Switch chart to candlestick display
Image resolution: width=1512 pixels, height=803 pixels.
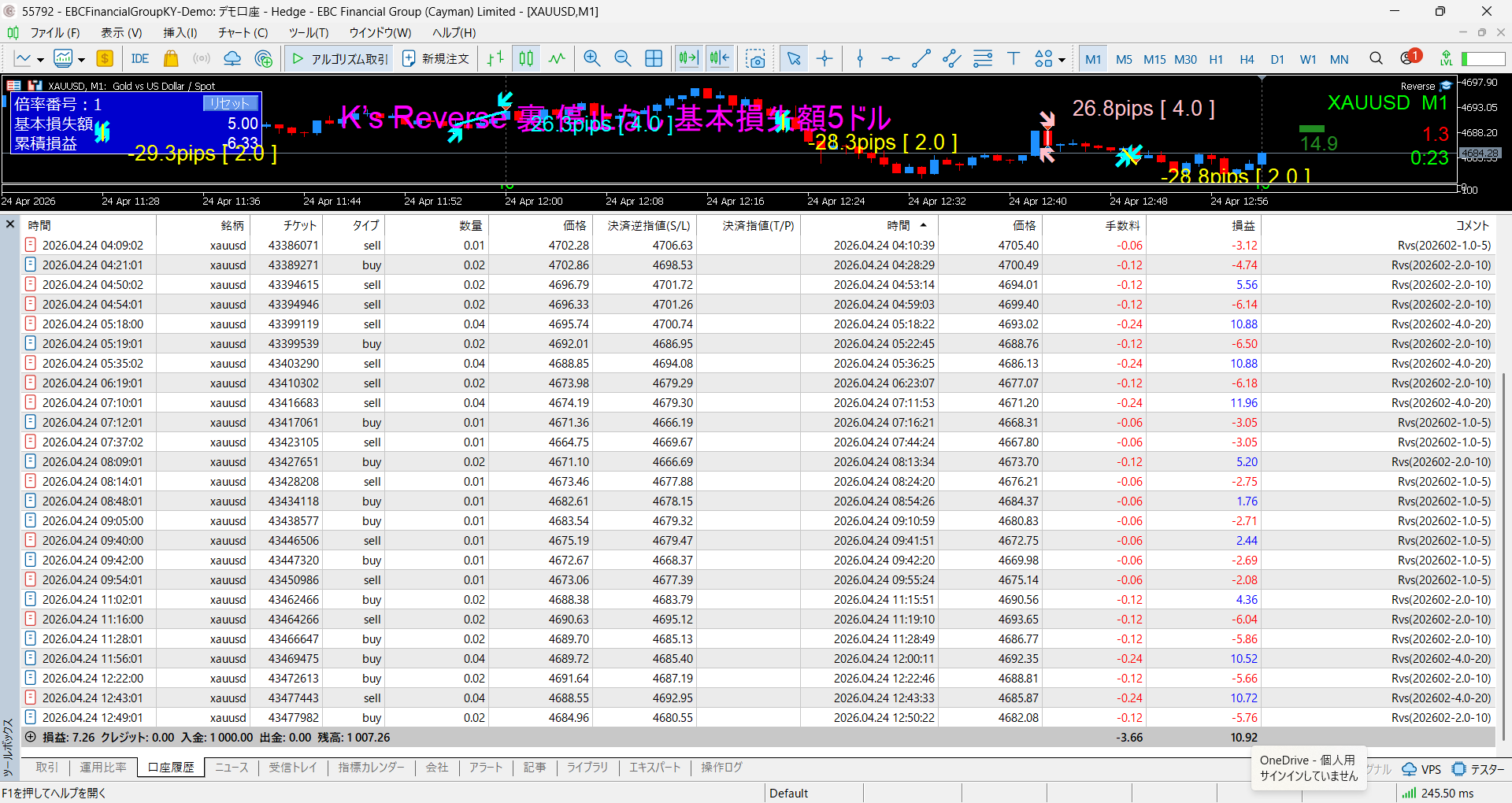tap(526, 59)
